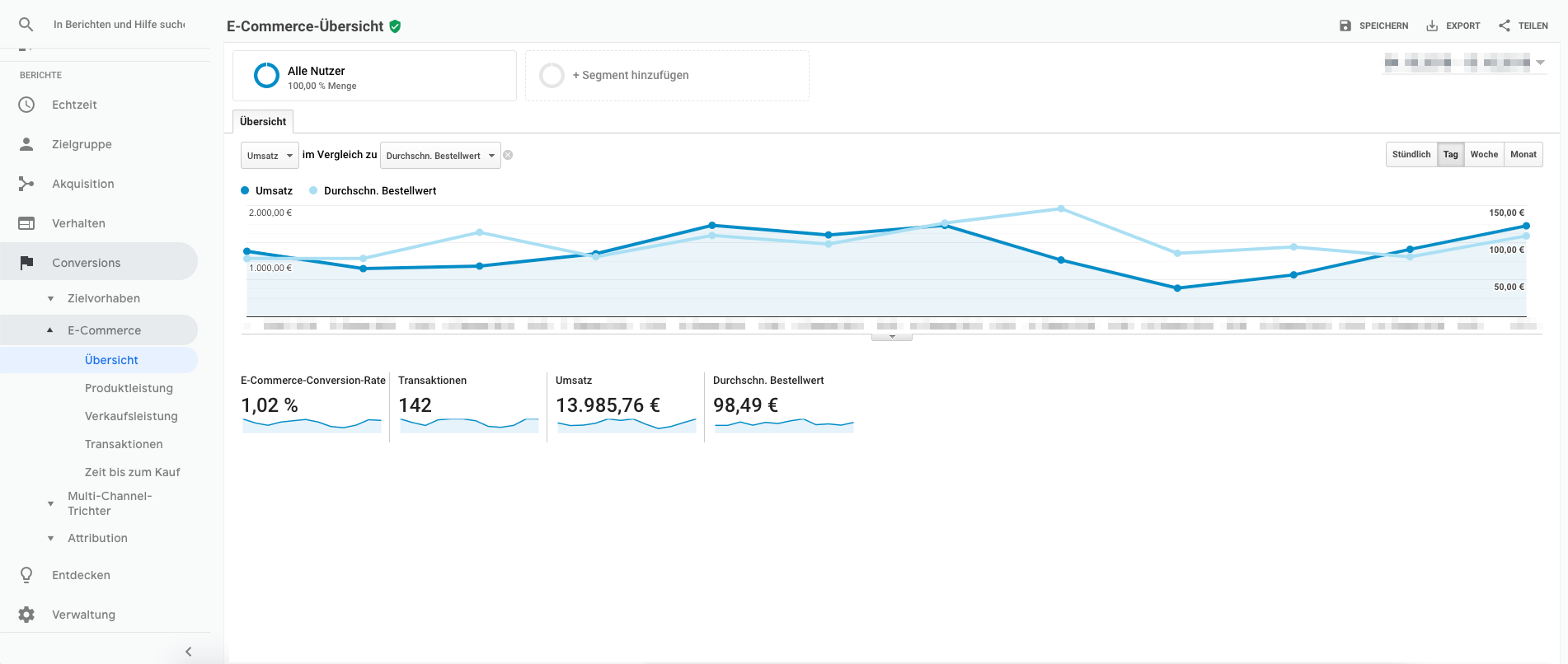Screen dimensions: 1568x664
Task: Click the Teilen share icon
Action: 1505,26
